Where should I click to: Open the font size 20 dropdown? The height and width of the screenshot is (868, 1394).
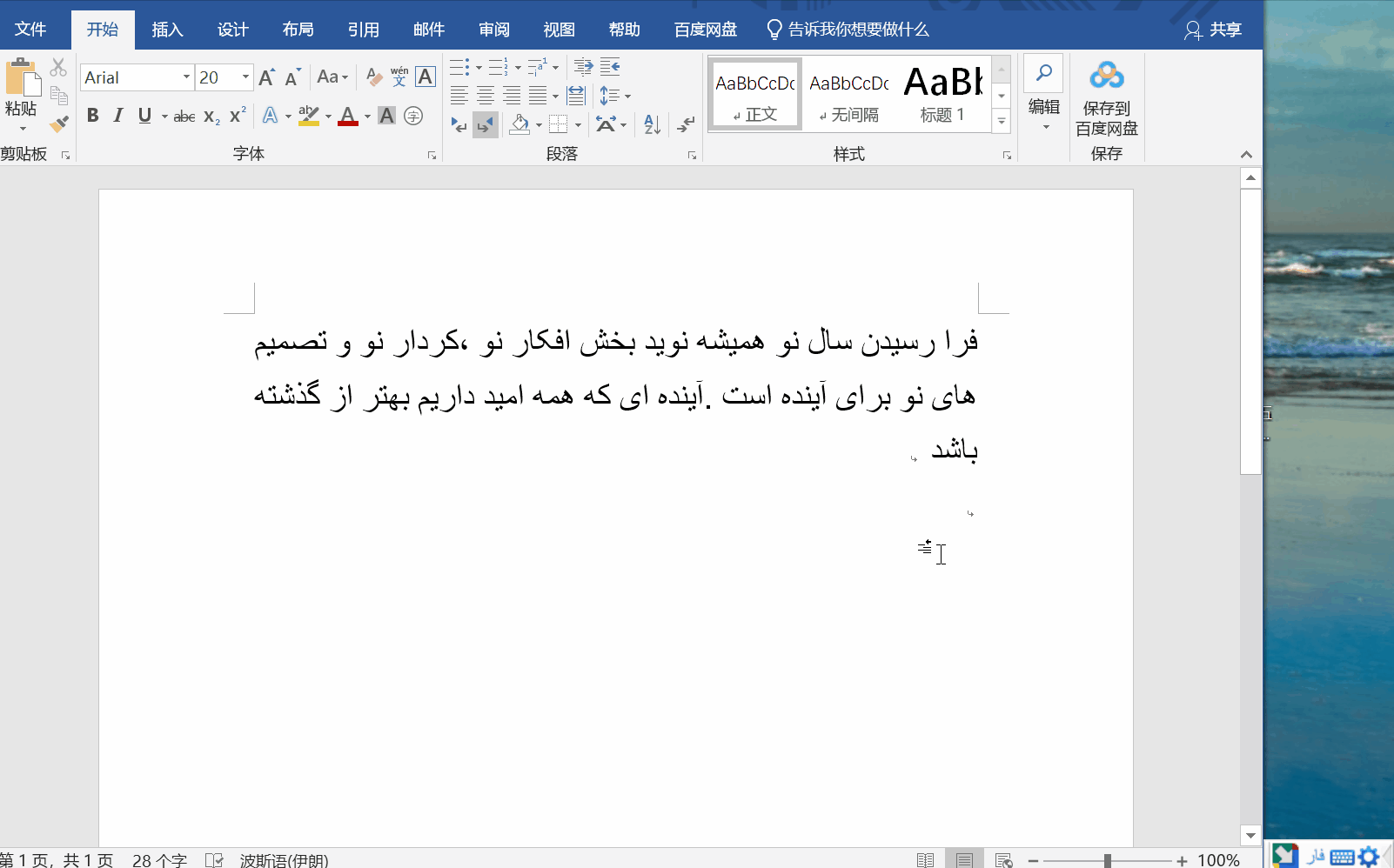(245, 77)
